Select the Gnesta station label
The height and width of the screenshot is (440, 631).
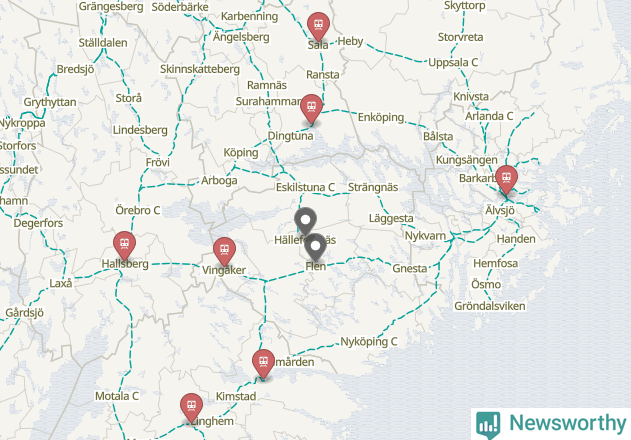pos(410,269)
